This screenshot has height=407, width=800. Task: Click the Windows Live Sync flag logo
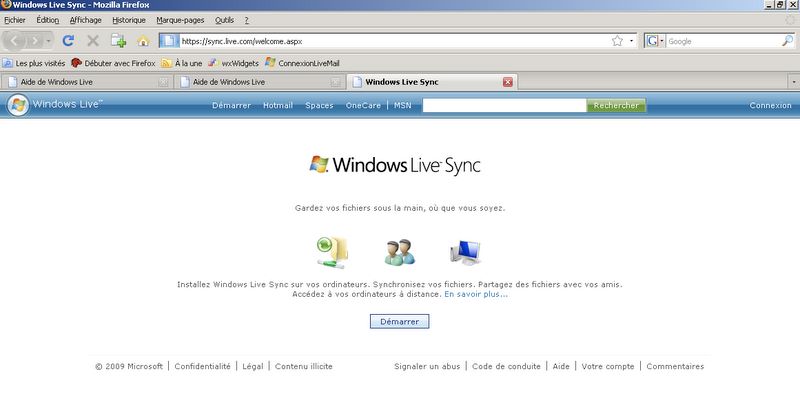click(319, 164)
